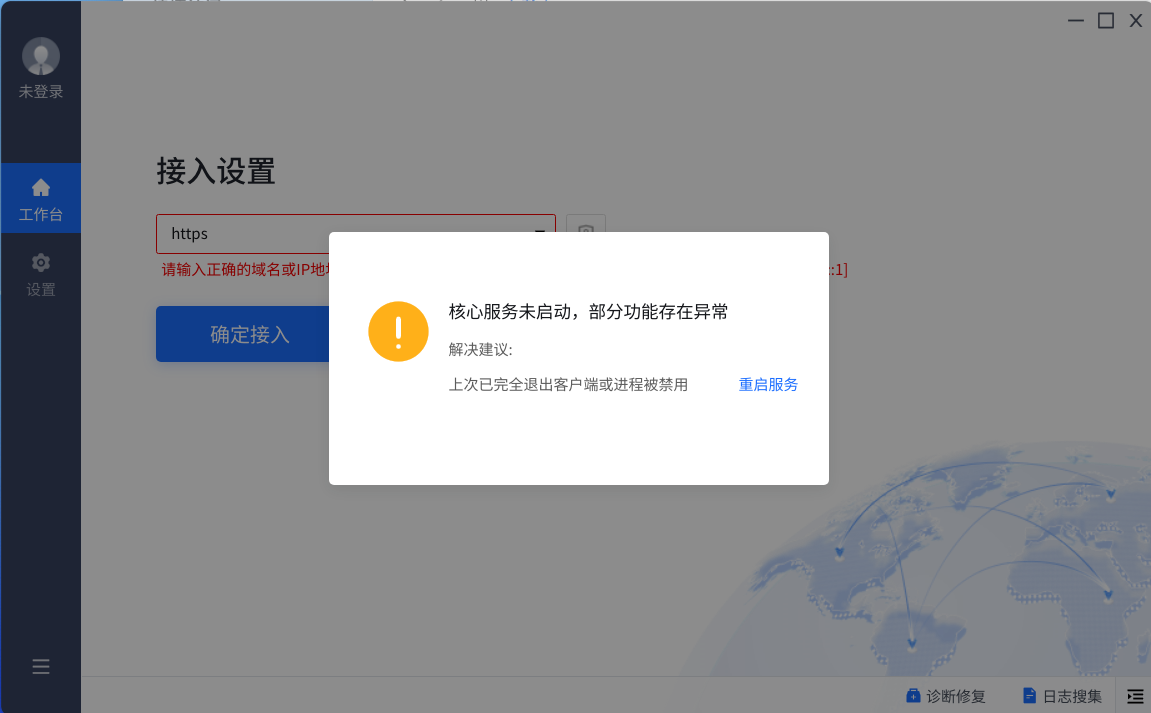Expand the address dropdown arrow

540,233
